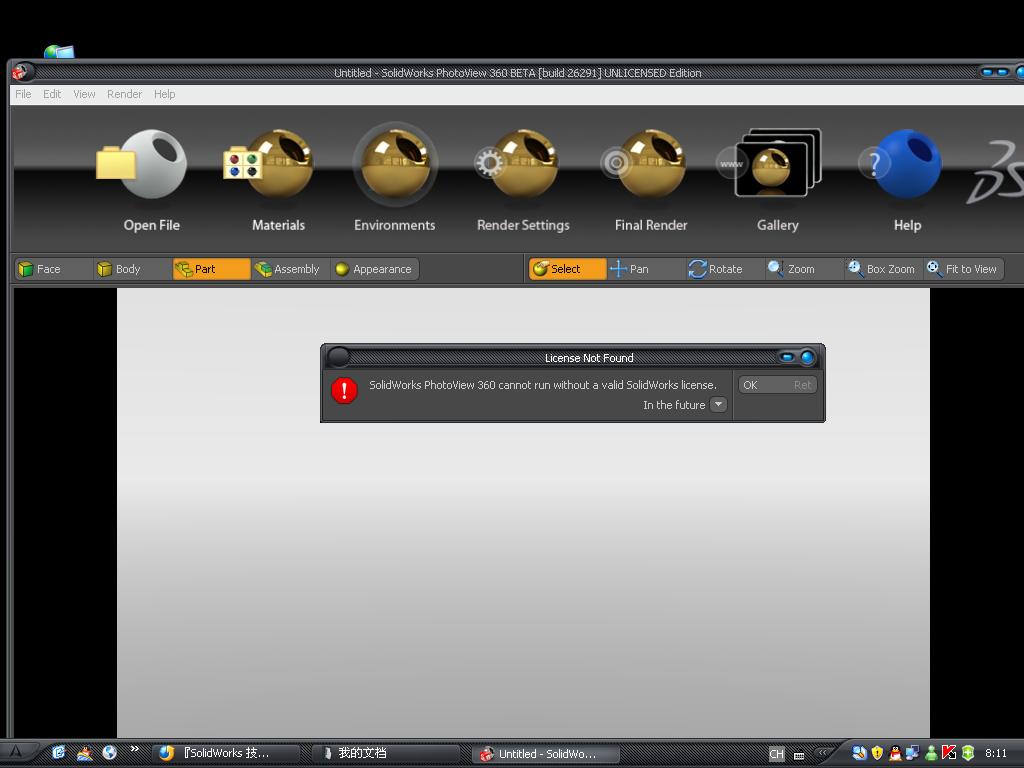Image resolution: width=1024 pixels, height=768 pixels.
Task: Start the Final Render icon
Action: pos(643,164)
